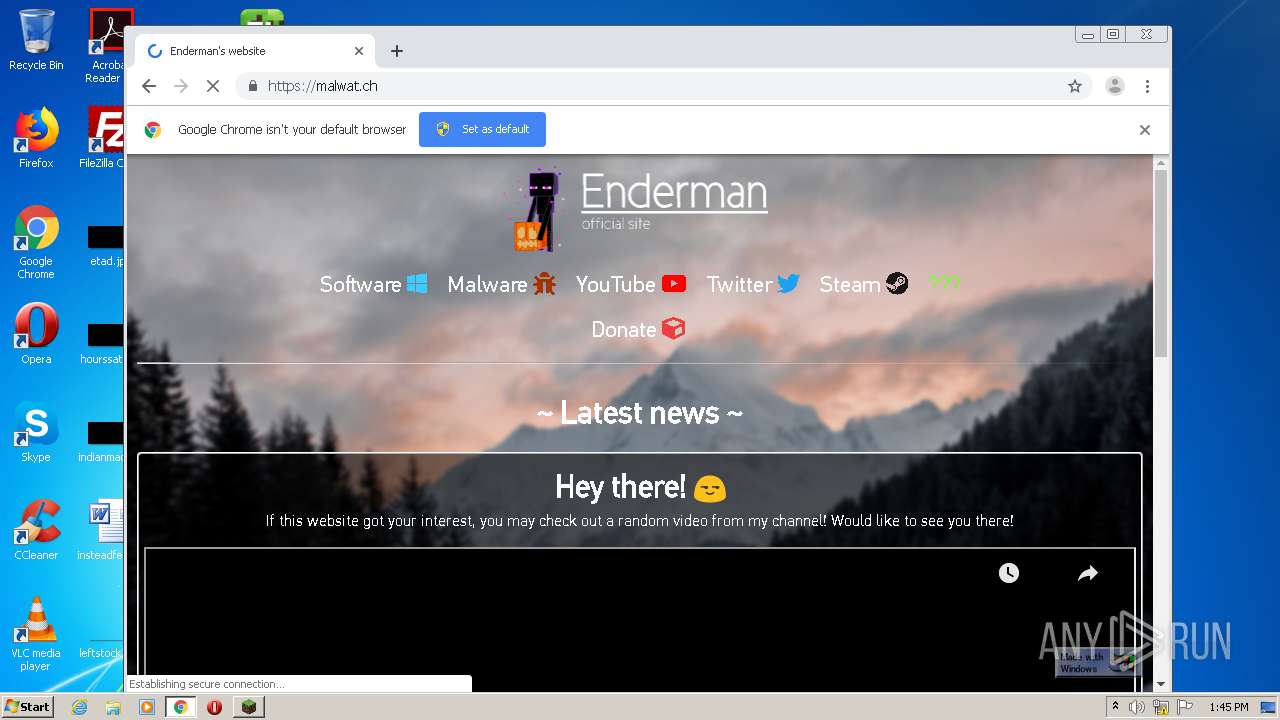Stop the page from loading
Image resolution: width=1280 pixels, height=720 pixels.
(212, 86)
